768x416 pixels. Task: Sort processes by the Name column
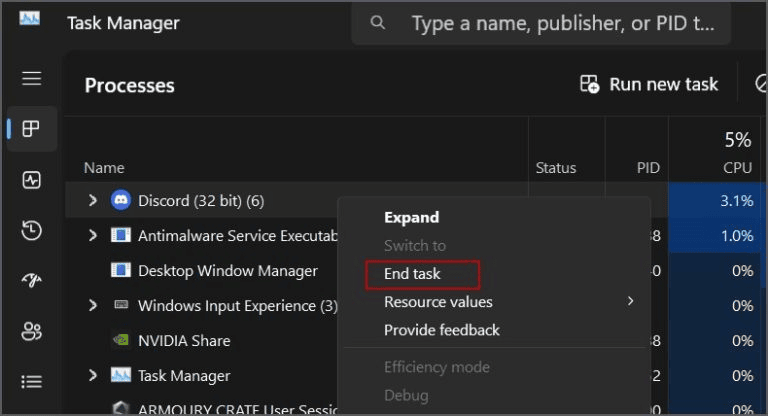(x=104, y=168)
